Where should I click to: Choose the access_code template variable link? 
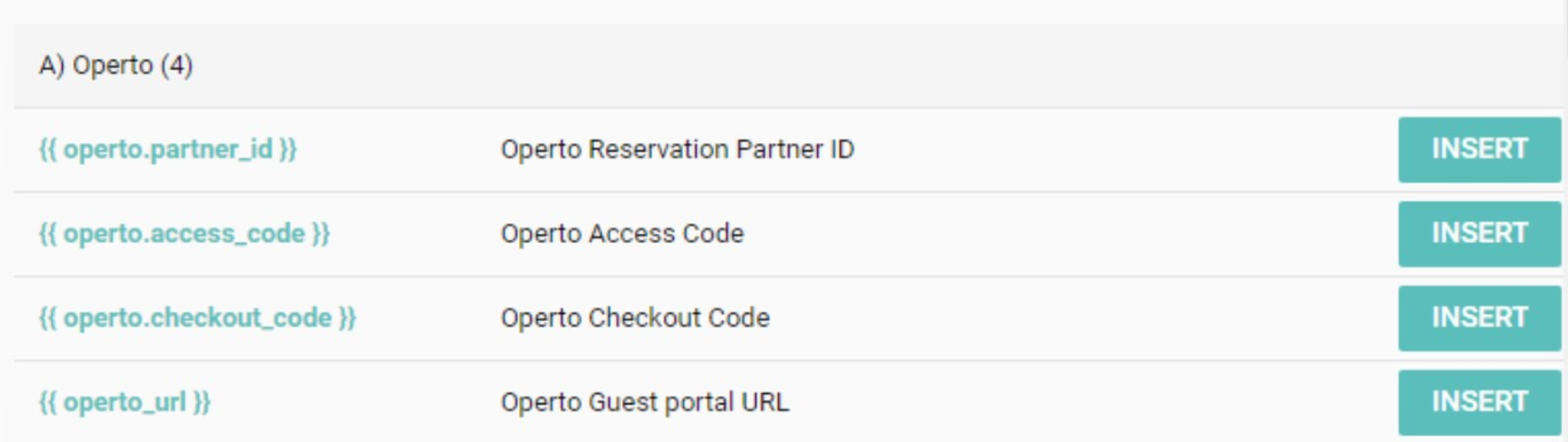pos(184,234)
